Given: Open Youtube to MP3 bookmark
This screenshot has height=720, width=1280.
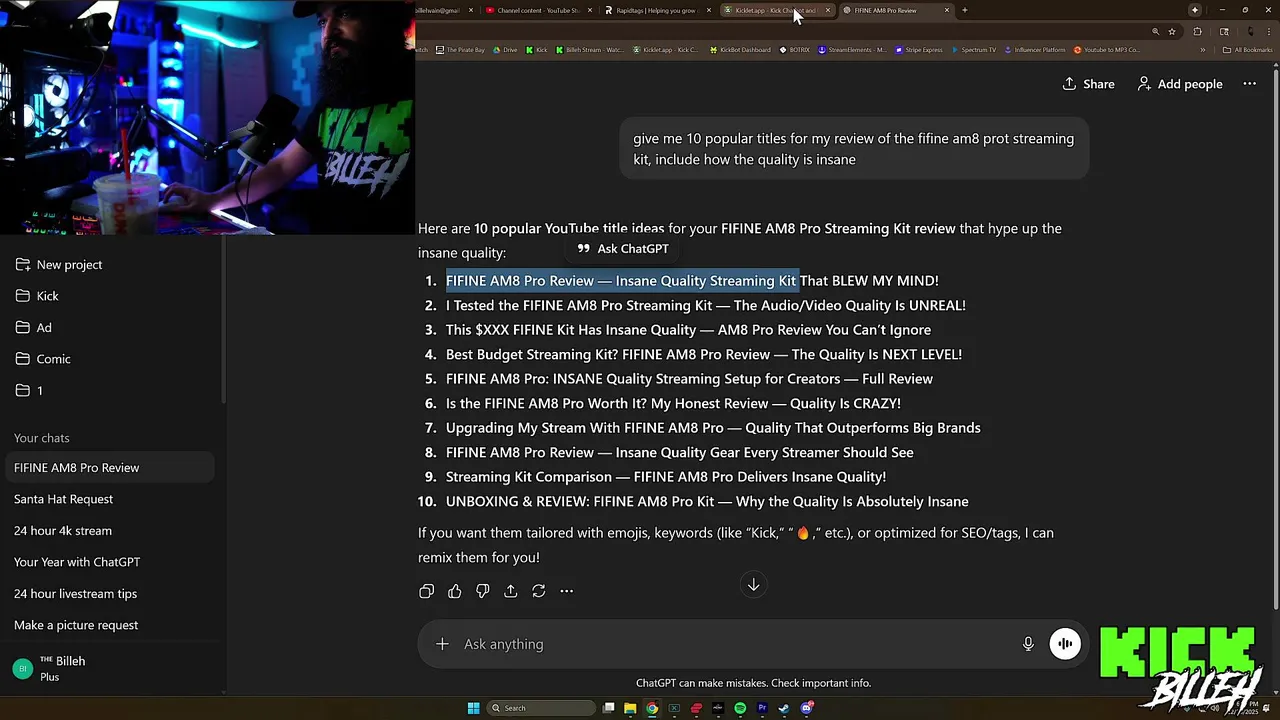Looking at the screenshot, I should (x=1107, y=50).
